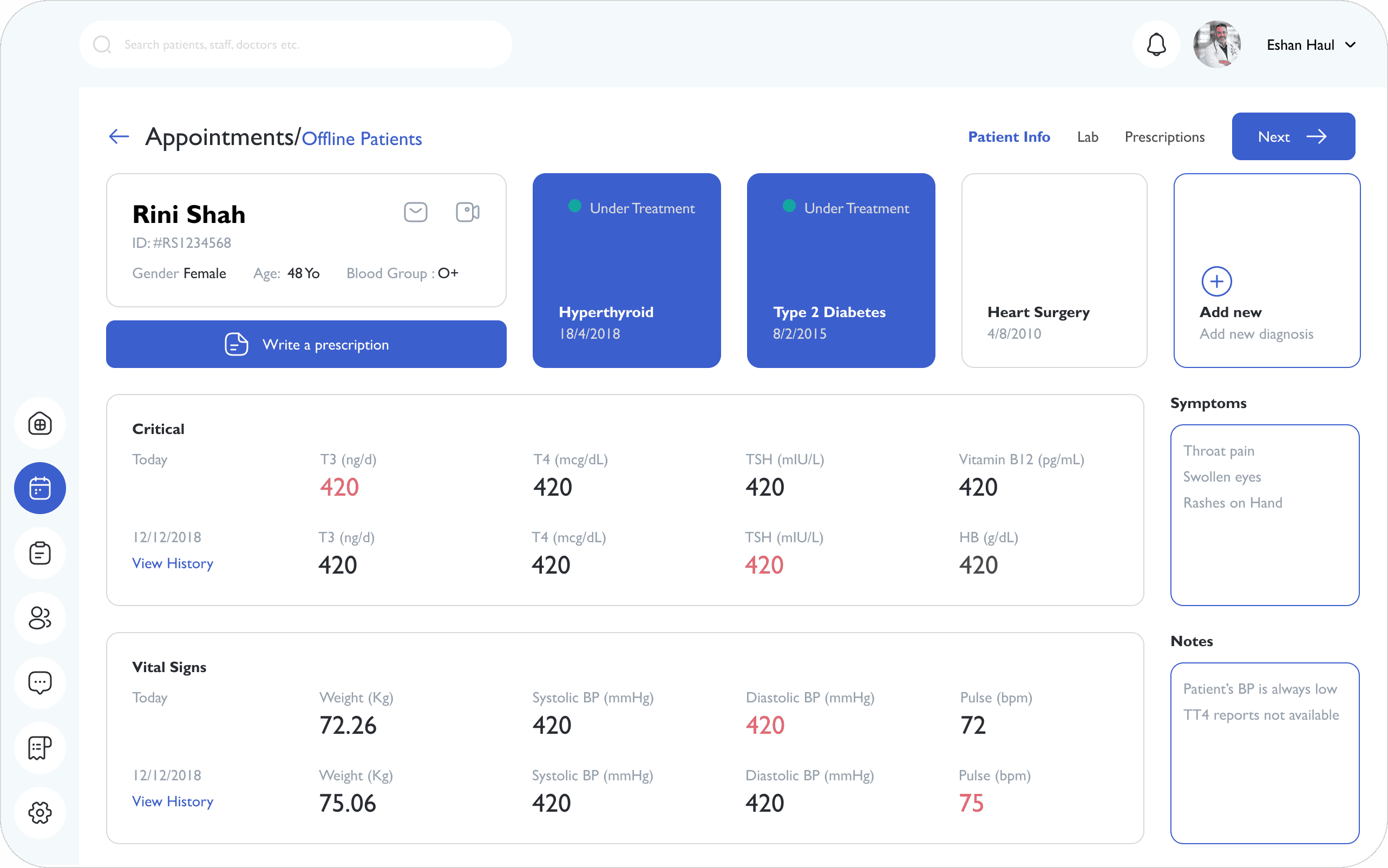Start video call with Rini Shah
This screenshot has height=868, width=1388.
[468, 212]
